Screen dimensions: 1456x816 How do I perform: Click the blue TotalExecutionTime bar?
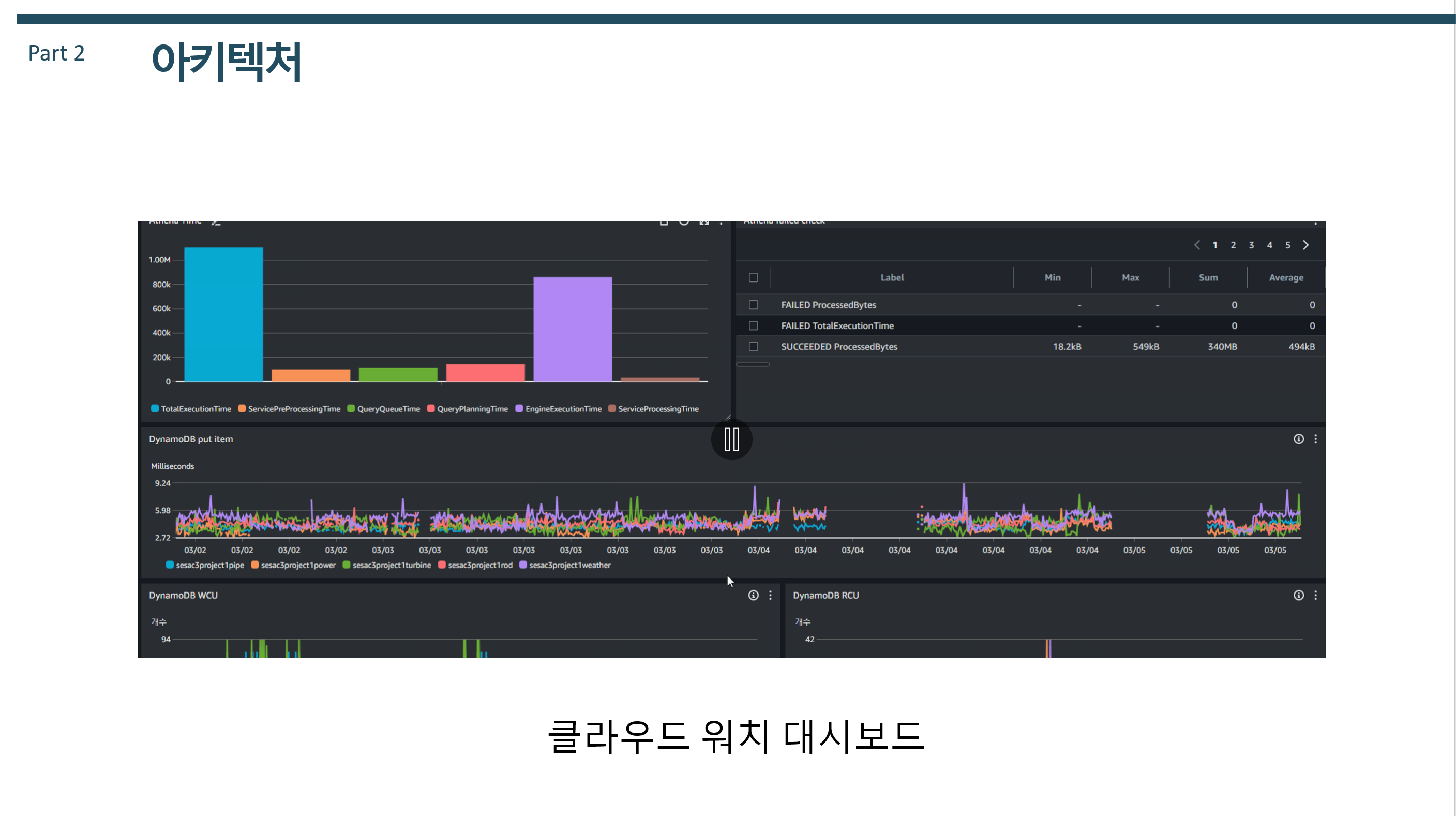pos(223,315)
